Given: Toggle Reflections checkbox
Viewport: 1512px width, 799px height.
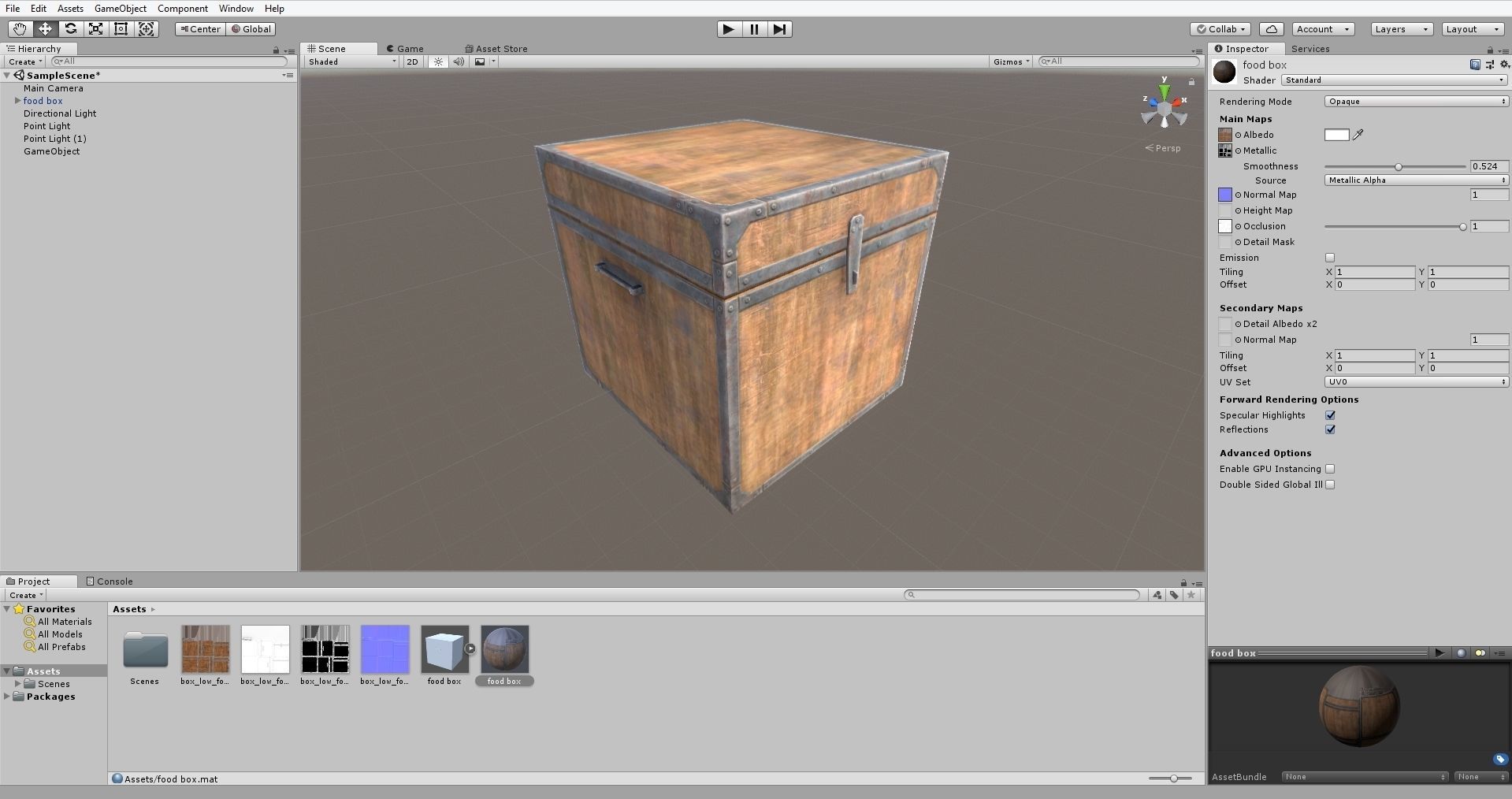Looking at the screenshot, I should point(1330,429).
